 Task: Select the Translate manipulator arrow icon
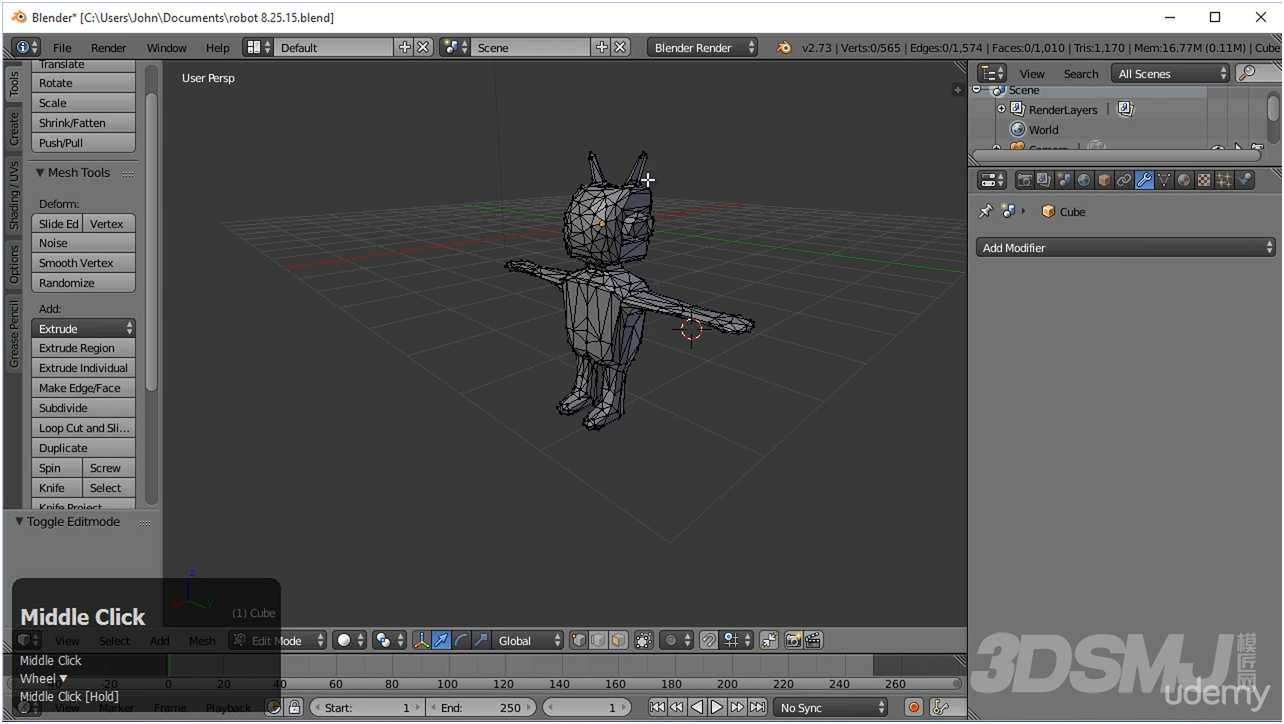tap(441, 640)
